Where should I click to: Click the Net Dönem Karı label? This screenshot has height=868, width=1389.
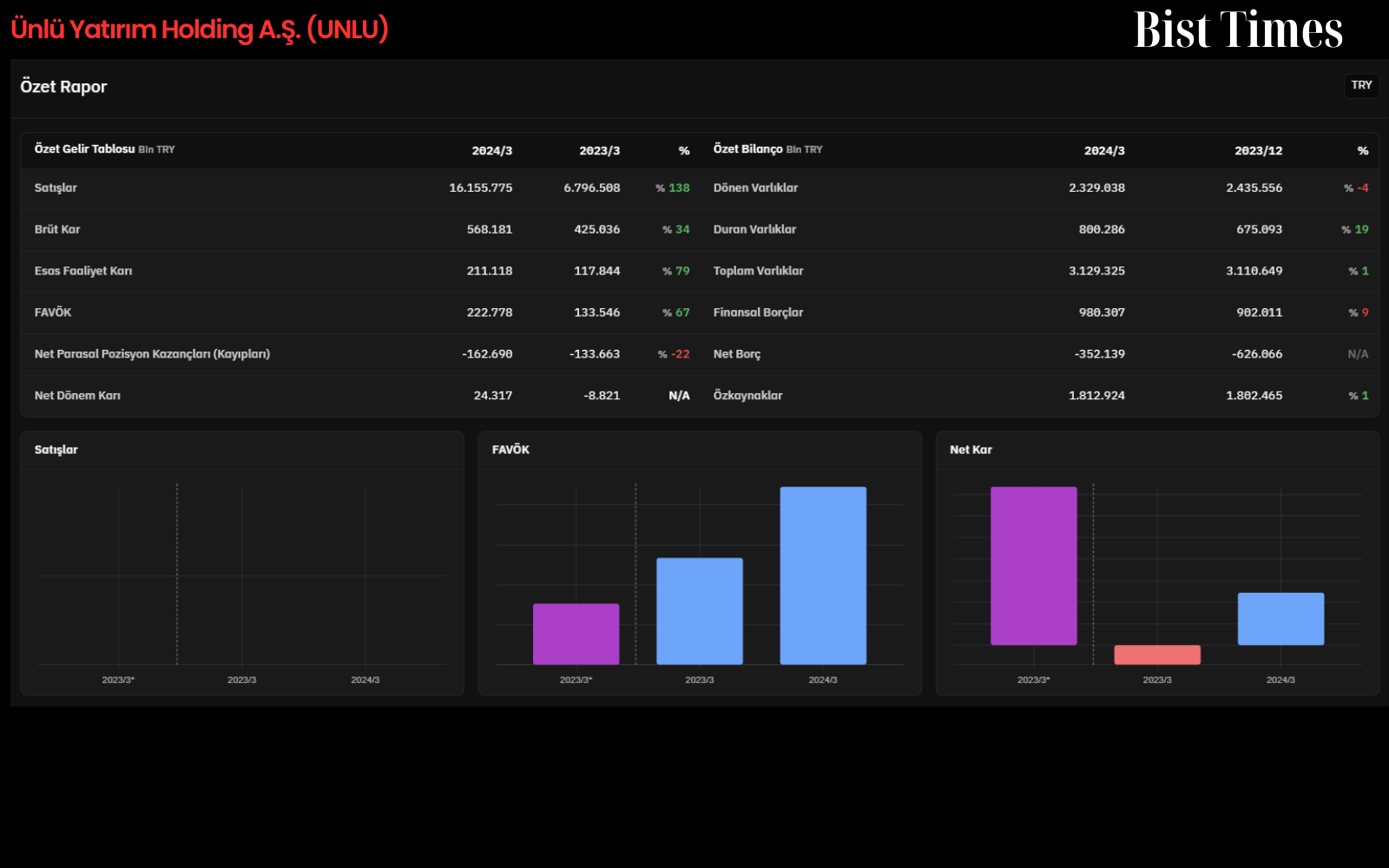click(x=77, y=396)
